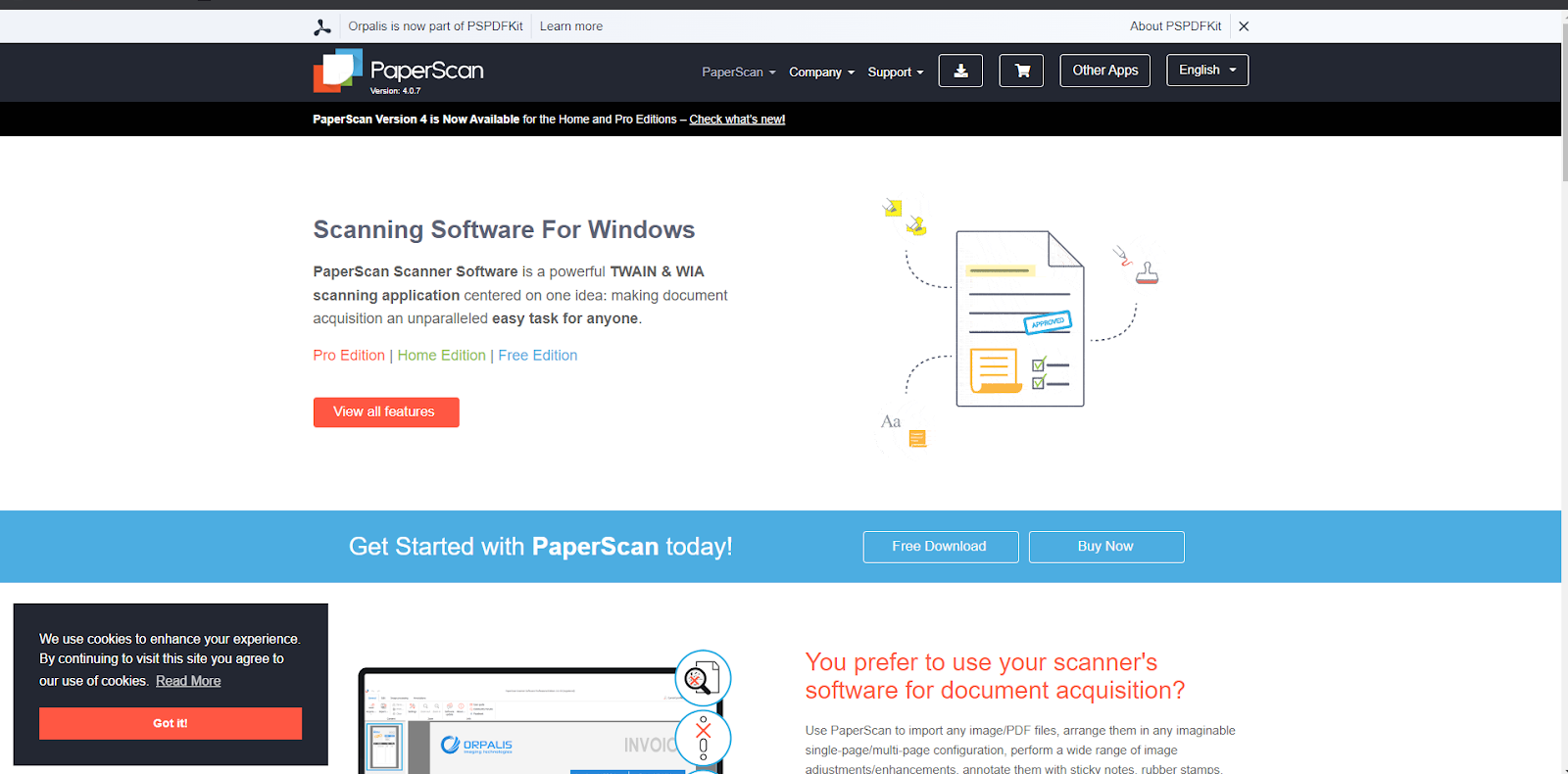Open cookie policy Read More link
The width and height of the screenshot is (1568, 774).
coord(188,681)
